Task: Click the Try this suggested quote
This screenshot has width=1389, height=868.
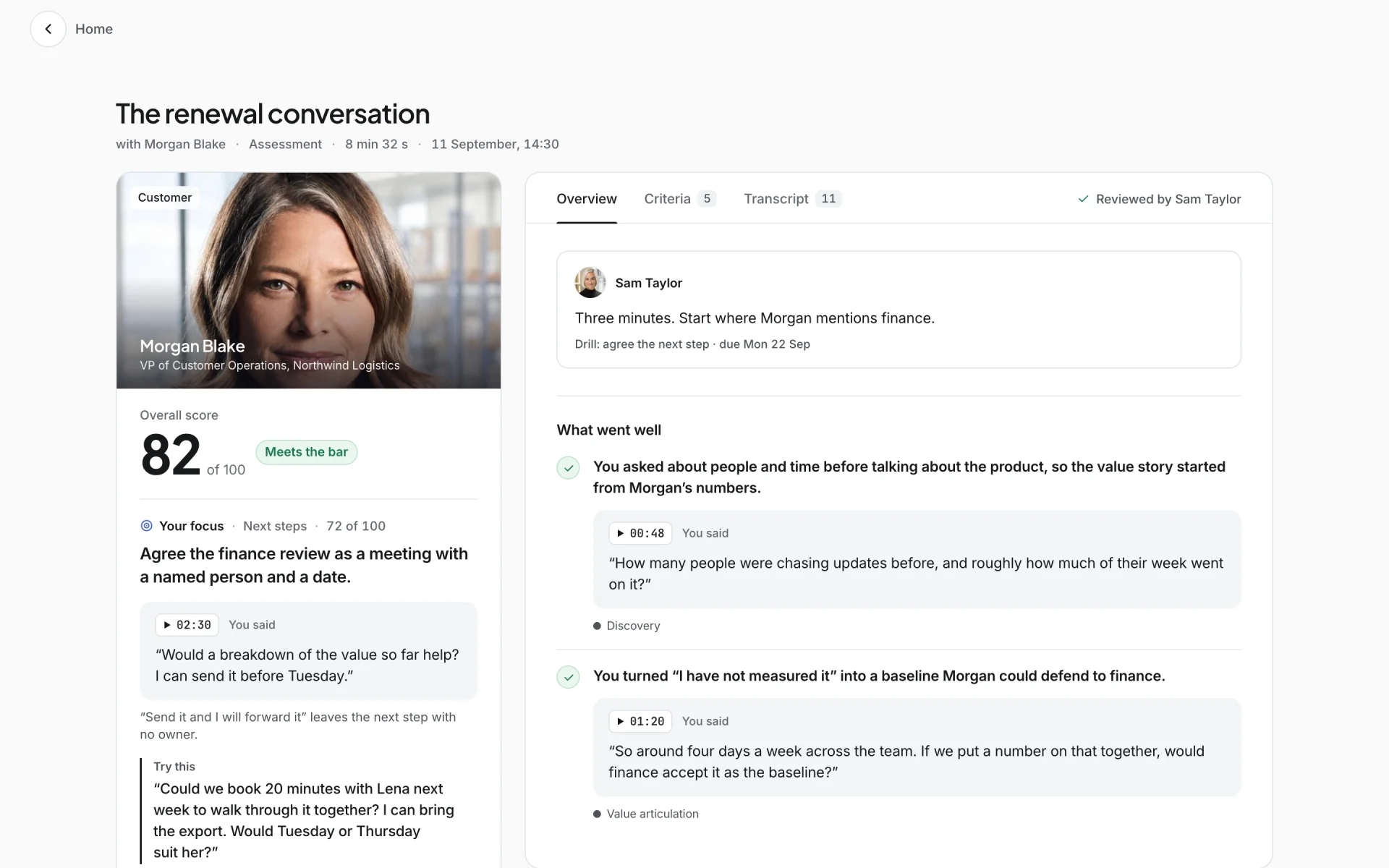Action: [x=304, y=820]
